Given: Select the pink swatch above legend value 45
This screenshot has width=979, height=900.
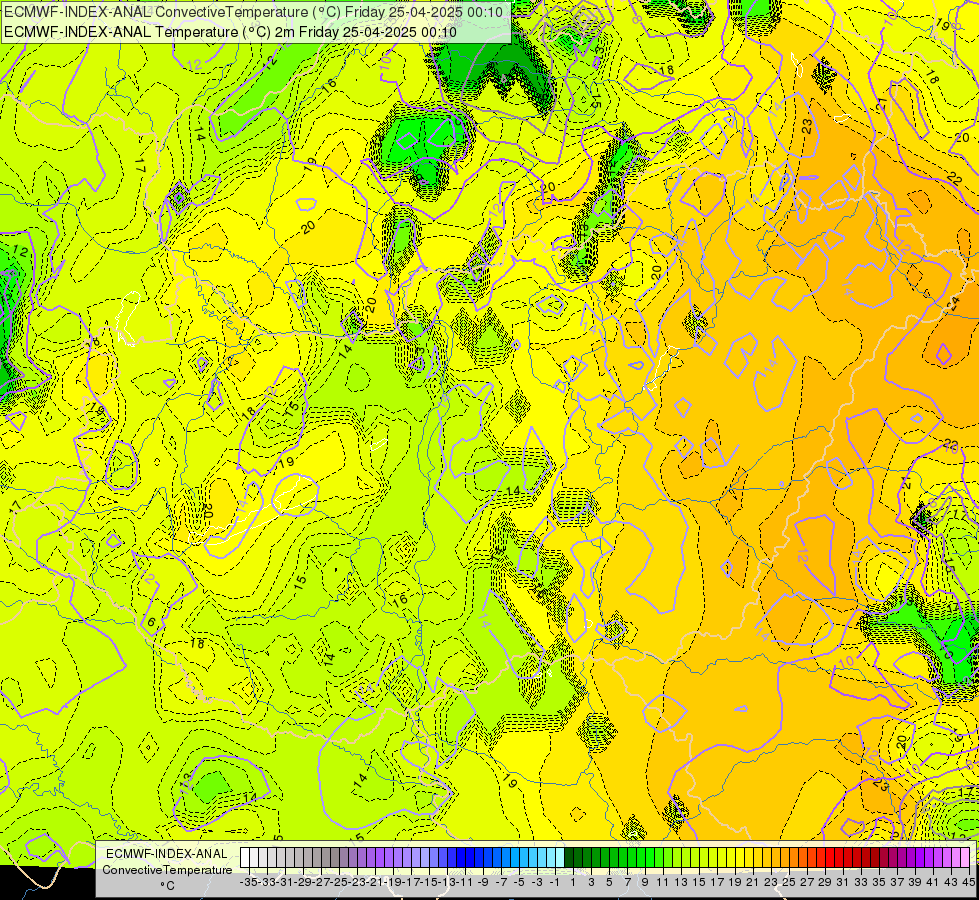Looking at the screenshot, I should (x=965, y=857).
